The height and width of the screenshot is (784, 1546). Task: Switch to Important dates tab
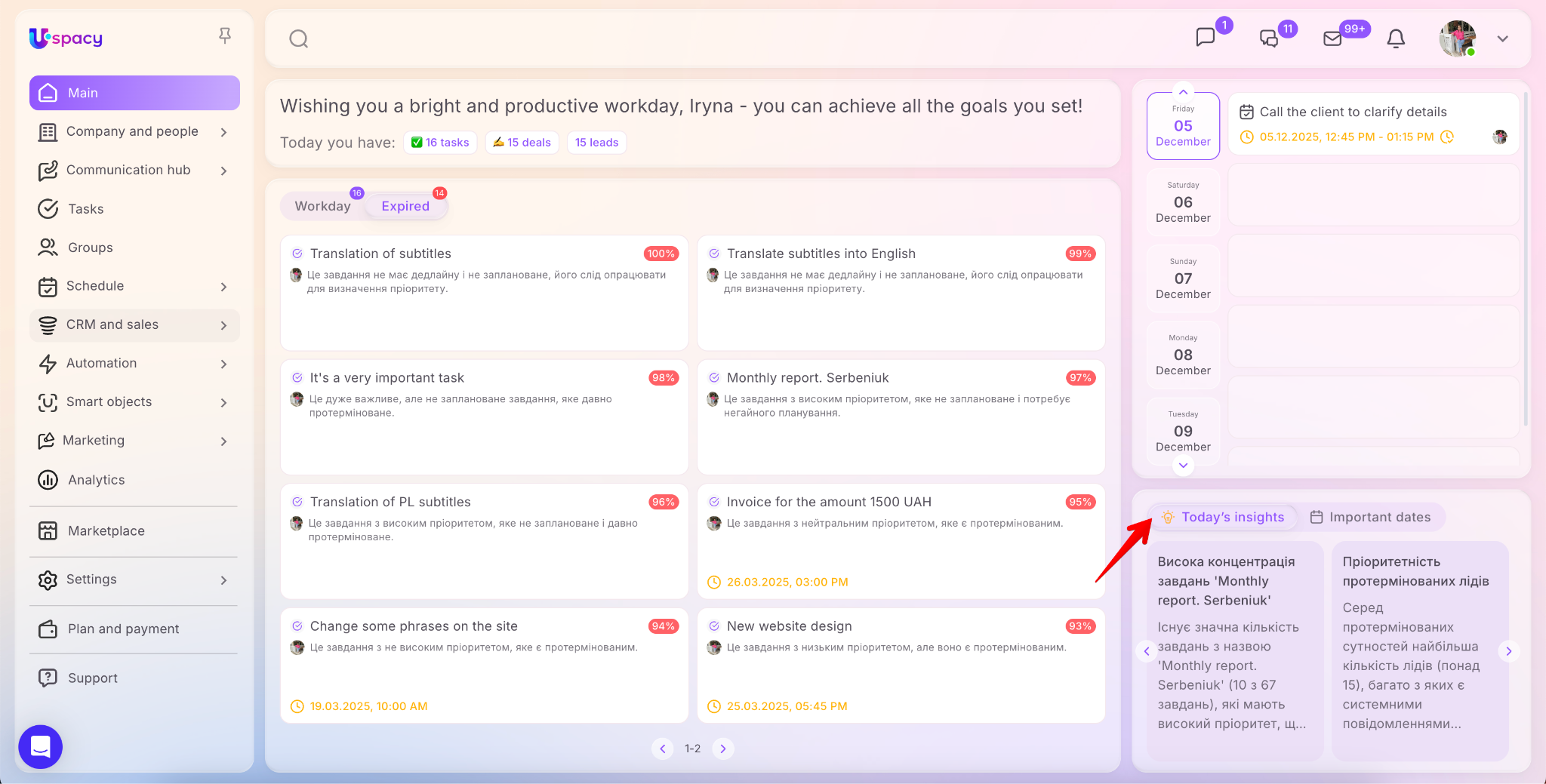1370,517
